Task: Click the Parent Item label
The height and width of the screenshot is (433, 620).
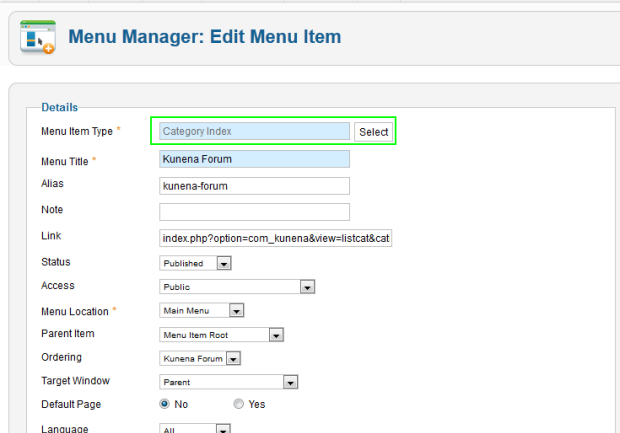Action: coord(68,333)
